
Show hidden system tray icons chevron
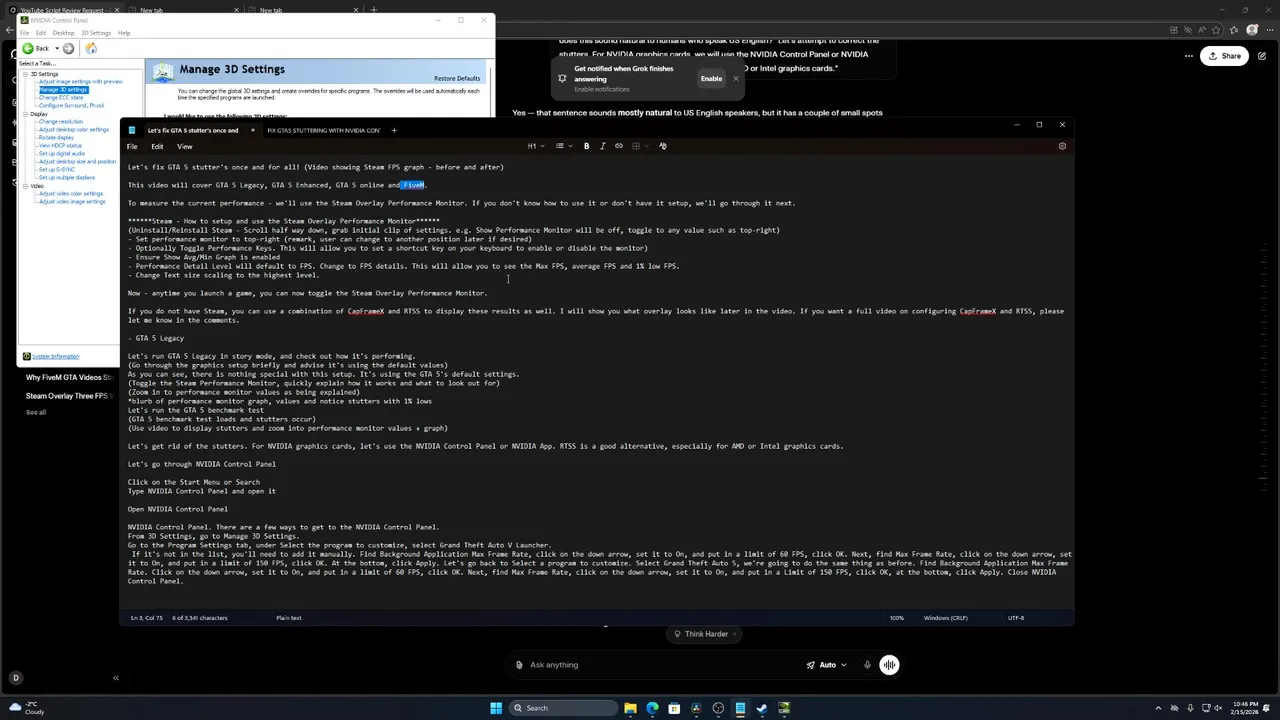pyautogui.click(x=1159, y=708)
